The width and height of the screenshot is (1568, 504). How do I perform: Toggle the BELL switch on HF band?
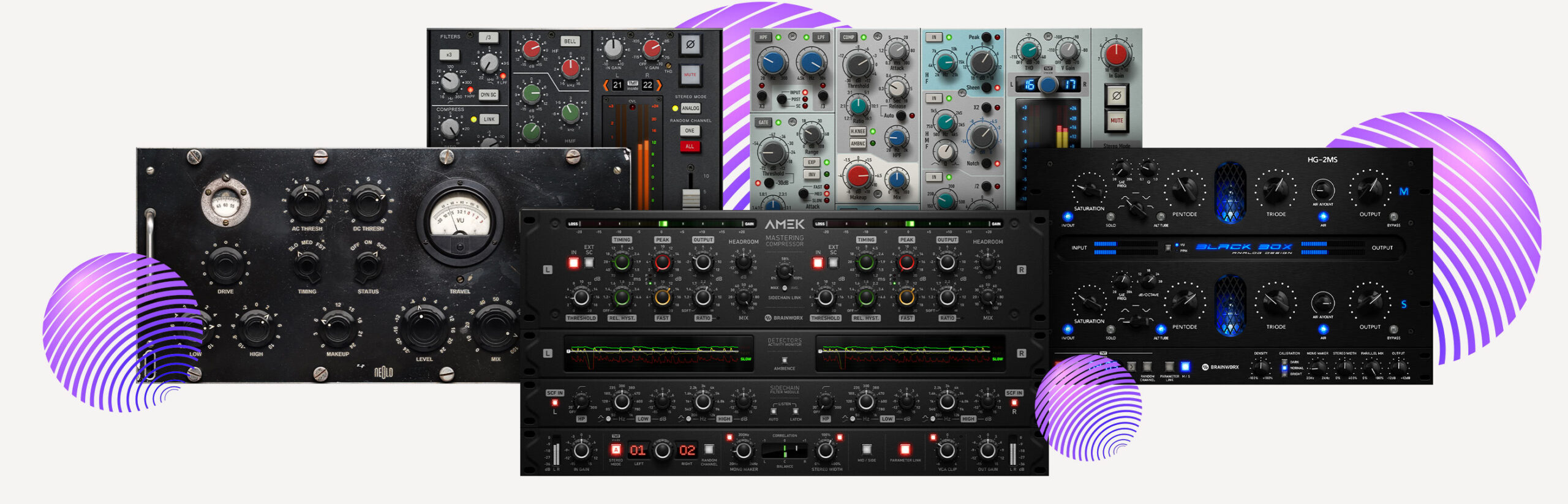[x=570, y=41]
